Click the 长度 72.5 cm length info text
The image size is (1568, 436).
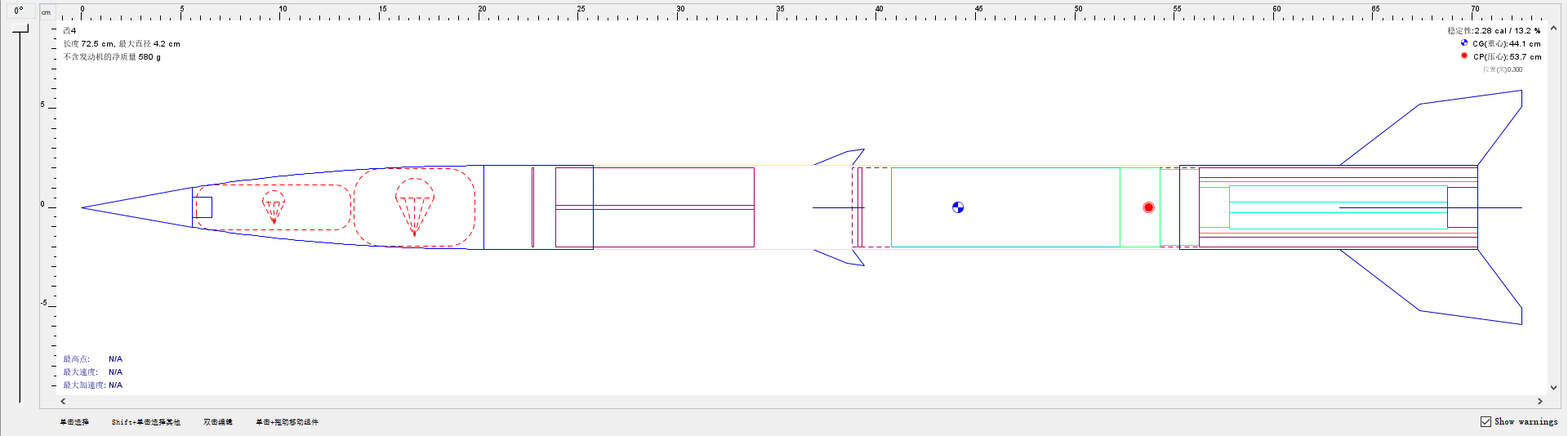pyautogui.click(x=122, y=44)
